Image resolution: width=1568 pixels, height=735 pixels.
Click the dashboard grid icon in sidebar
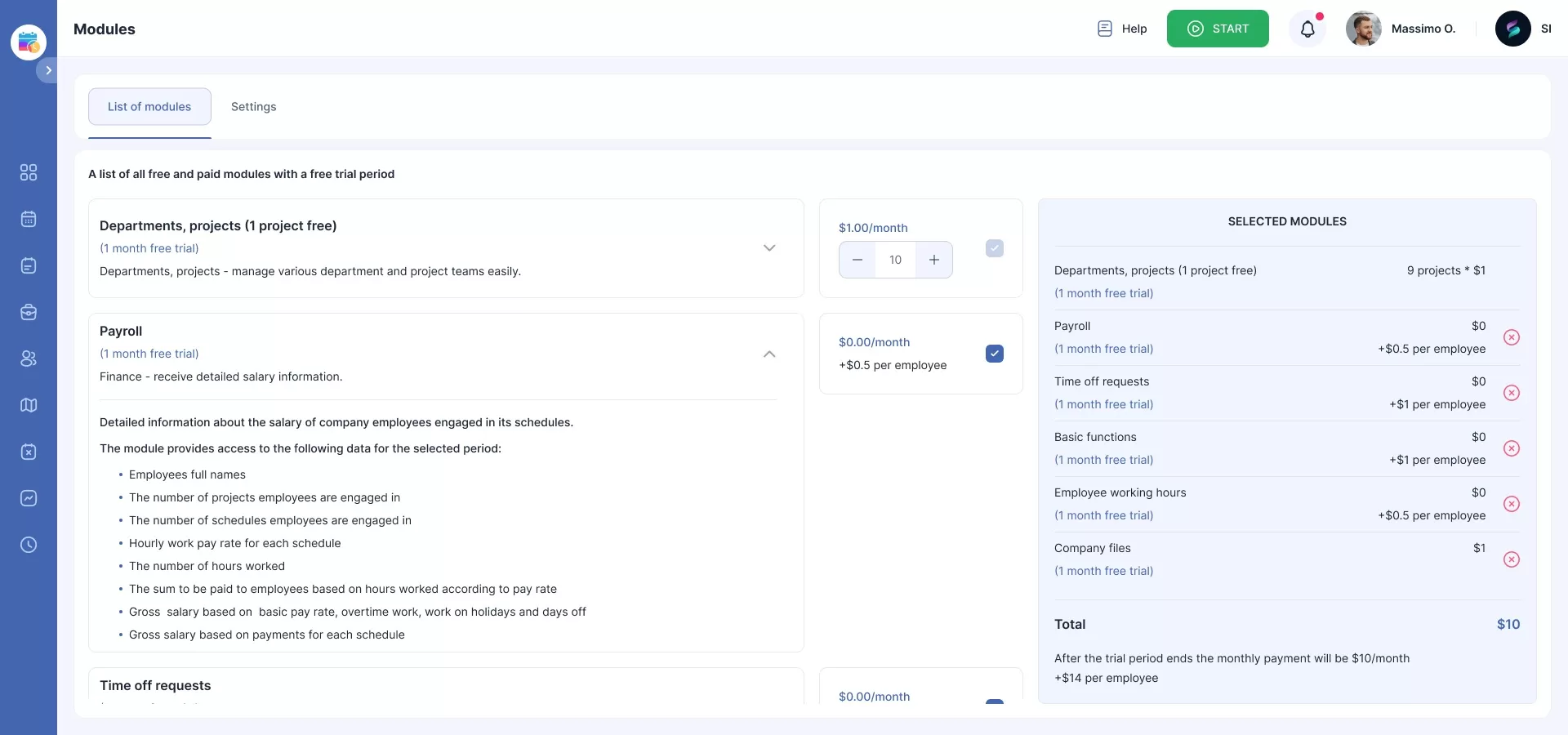tap(29, 172)
